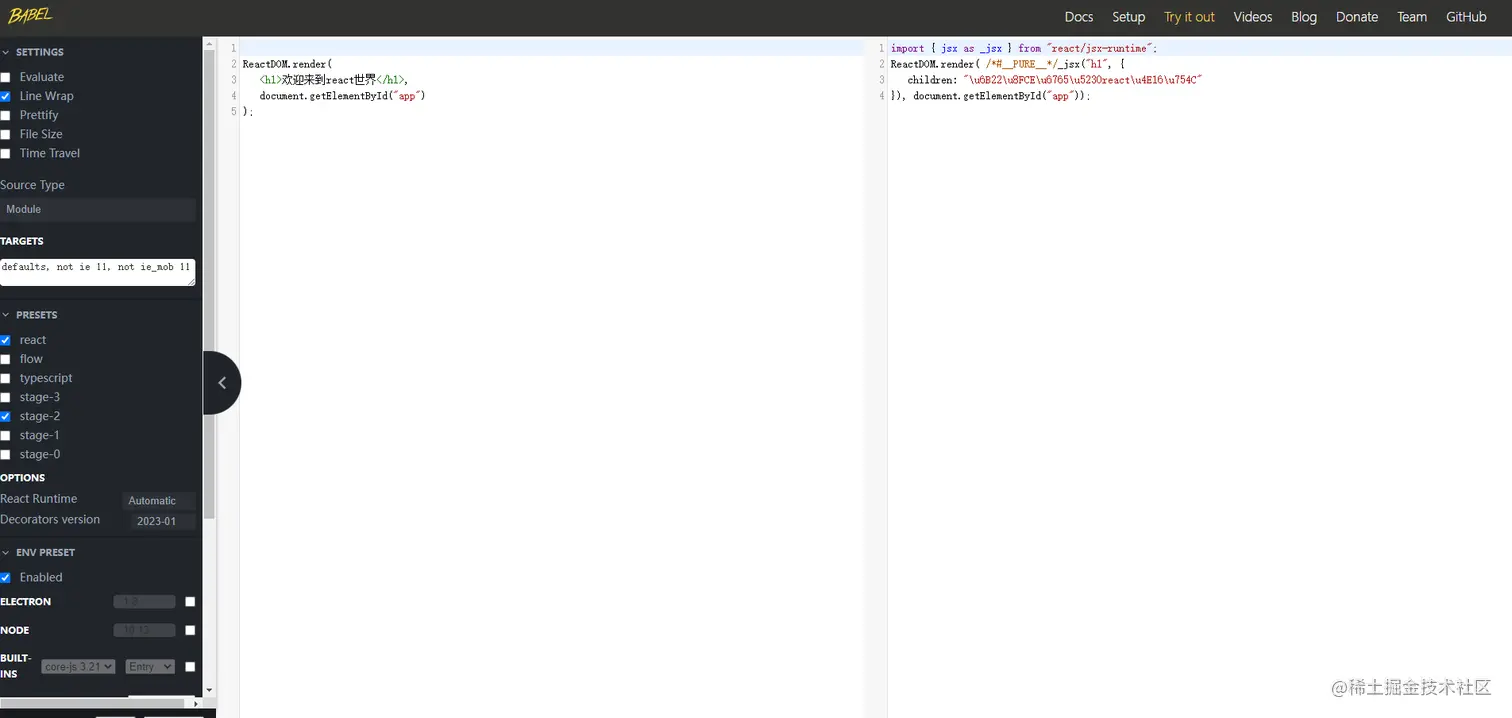Collapse the PRESETS section
The height and width of the screenshot is (718, 1512).
click(6, 315)
